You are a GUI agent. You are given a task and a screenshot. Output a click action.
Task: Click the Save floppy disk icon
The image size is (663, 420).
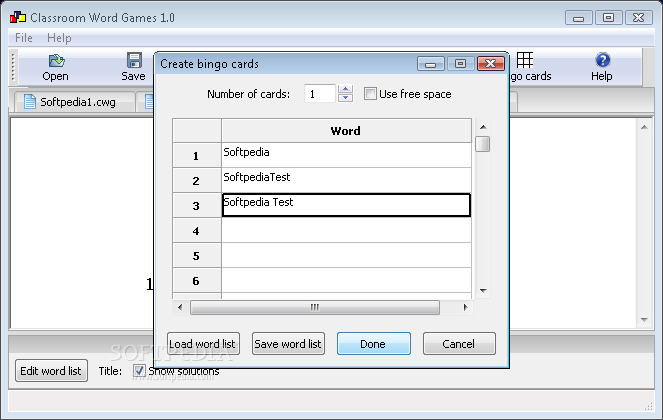[134, 60]
